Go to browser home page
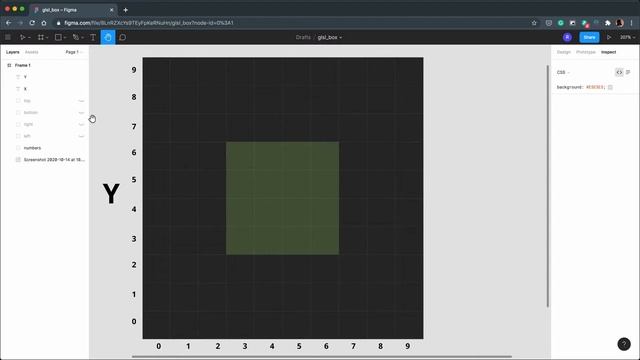Image resolution: width=640 pixels, height=360 pixels. coord(44,23)
